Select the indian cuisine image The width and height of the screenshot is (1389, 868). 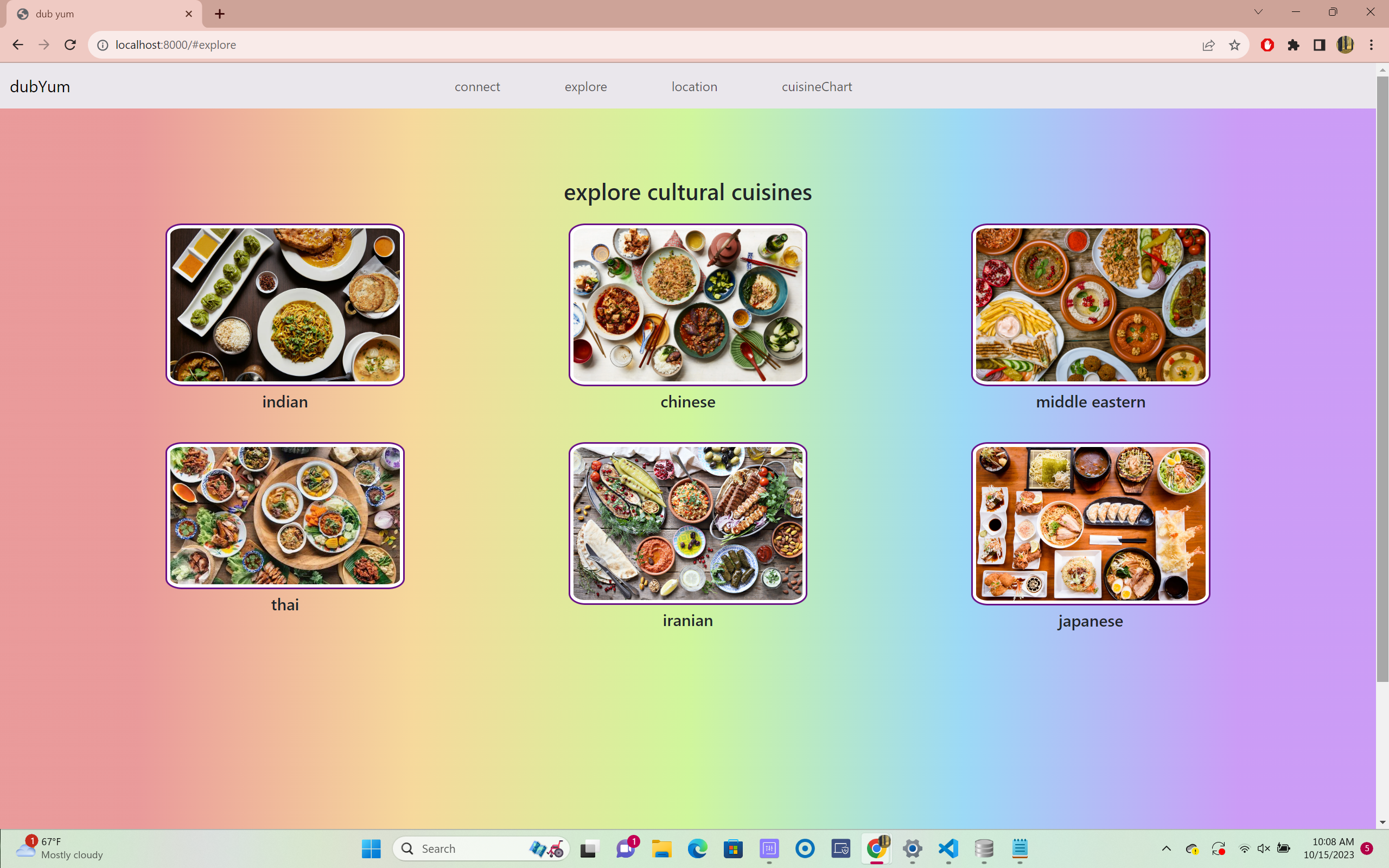pos(285,304)
